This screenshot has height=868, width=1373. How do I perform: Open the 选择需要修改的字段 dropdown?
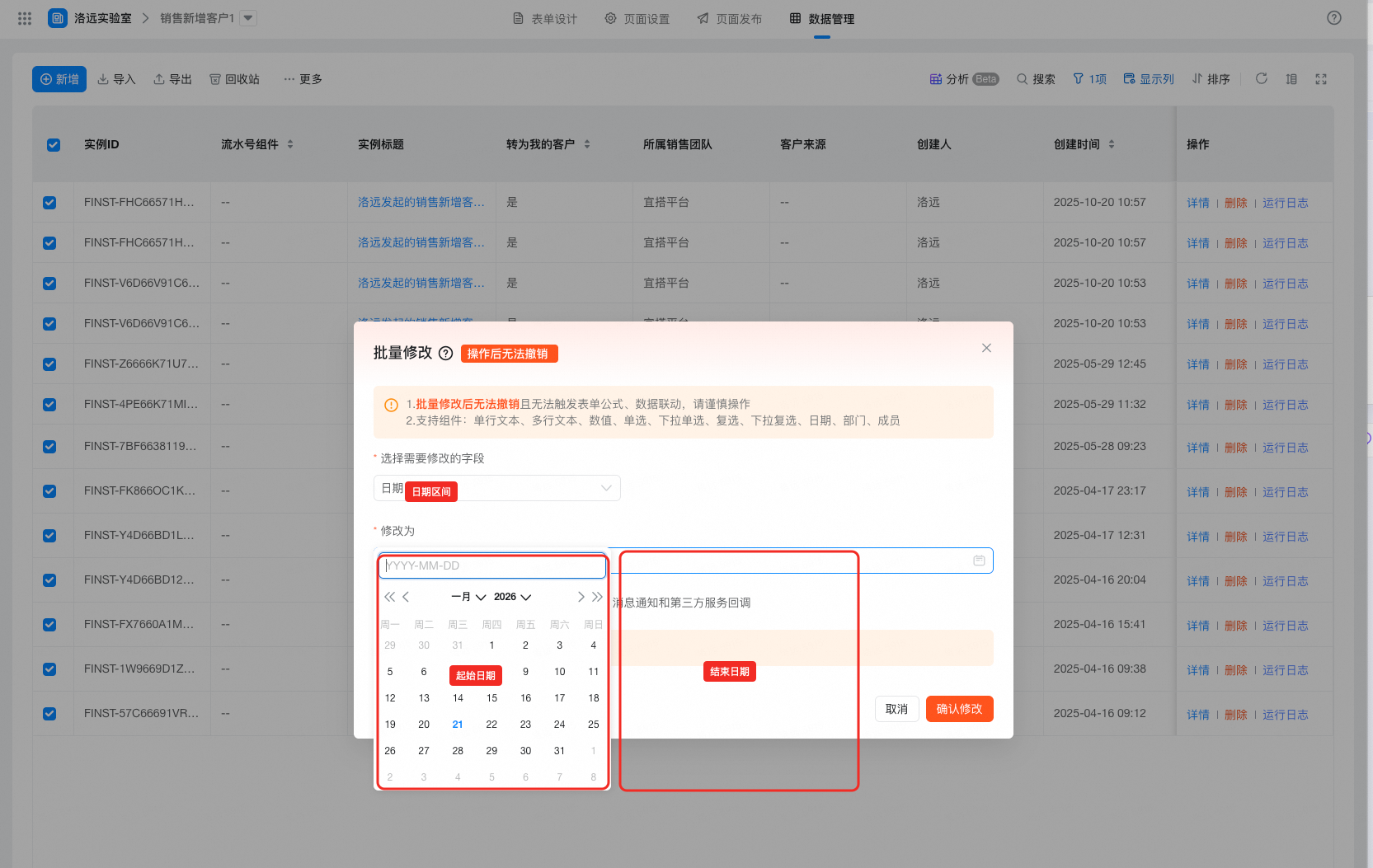pos(497,488)
